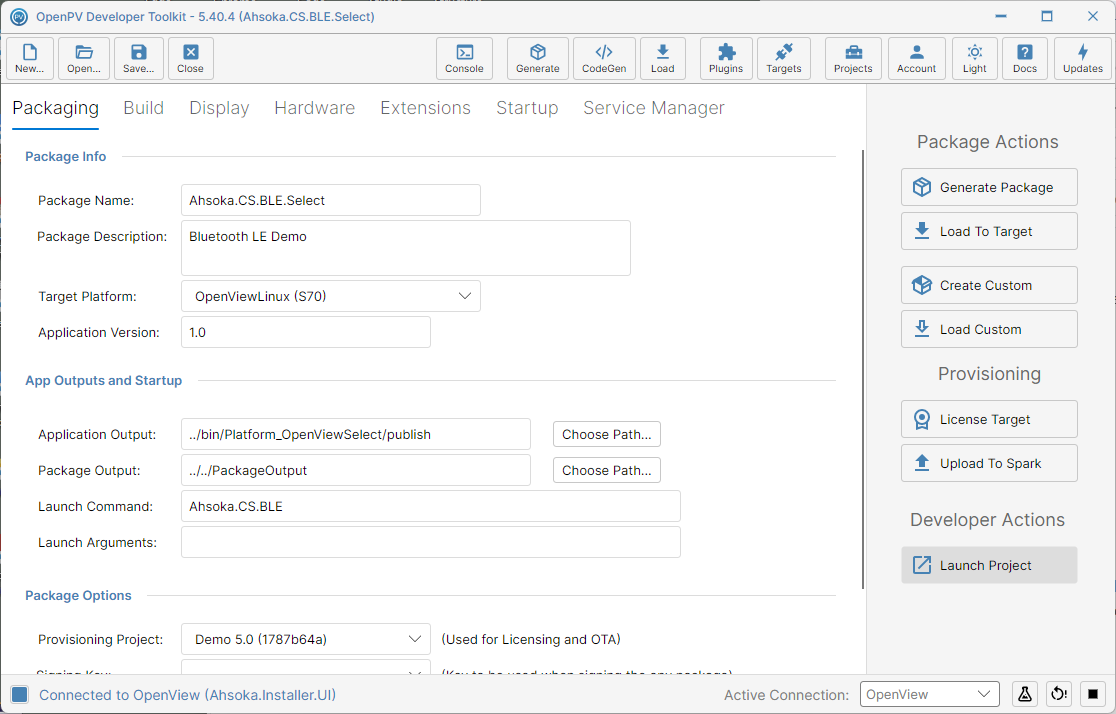Click the Generate cube icon in the toolbar
This screenshot has height=714, width=1116.
point(538,58)
